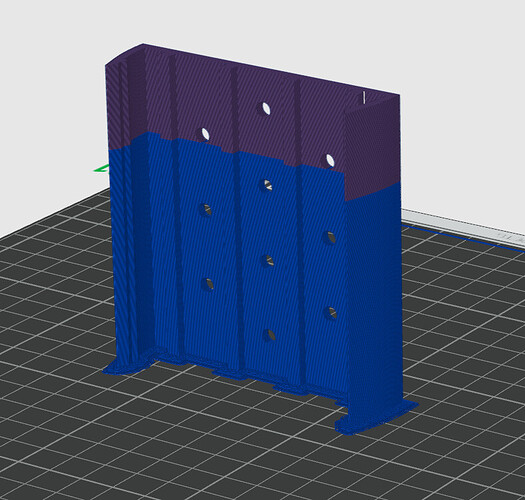Screen dimensions: 525x500
Task: Click the bottom-most hole in the center column
Action: pyautogui.click(x=270, y=335)
